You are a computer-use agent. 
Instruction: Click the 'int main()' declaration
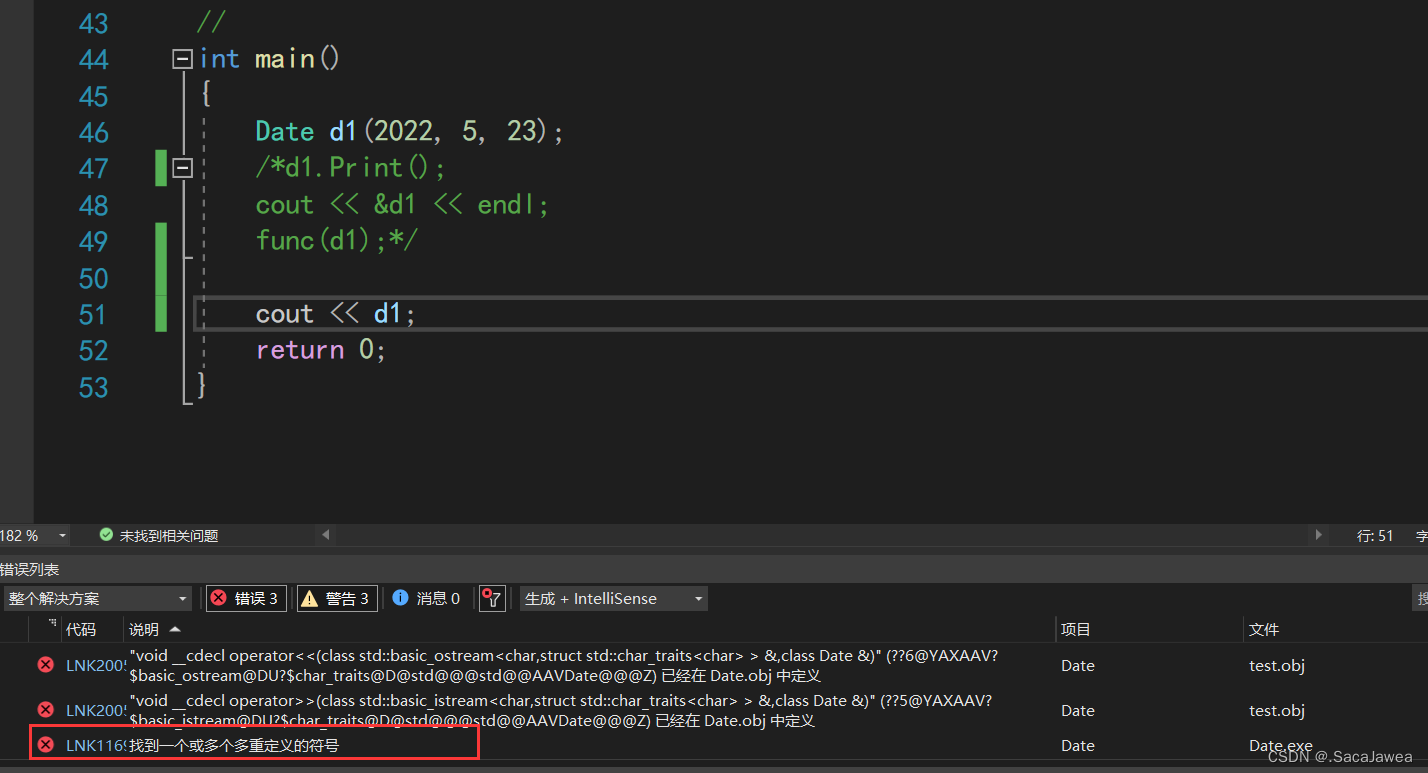(270, 59)
